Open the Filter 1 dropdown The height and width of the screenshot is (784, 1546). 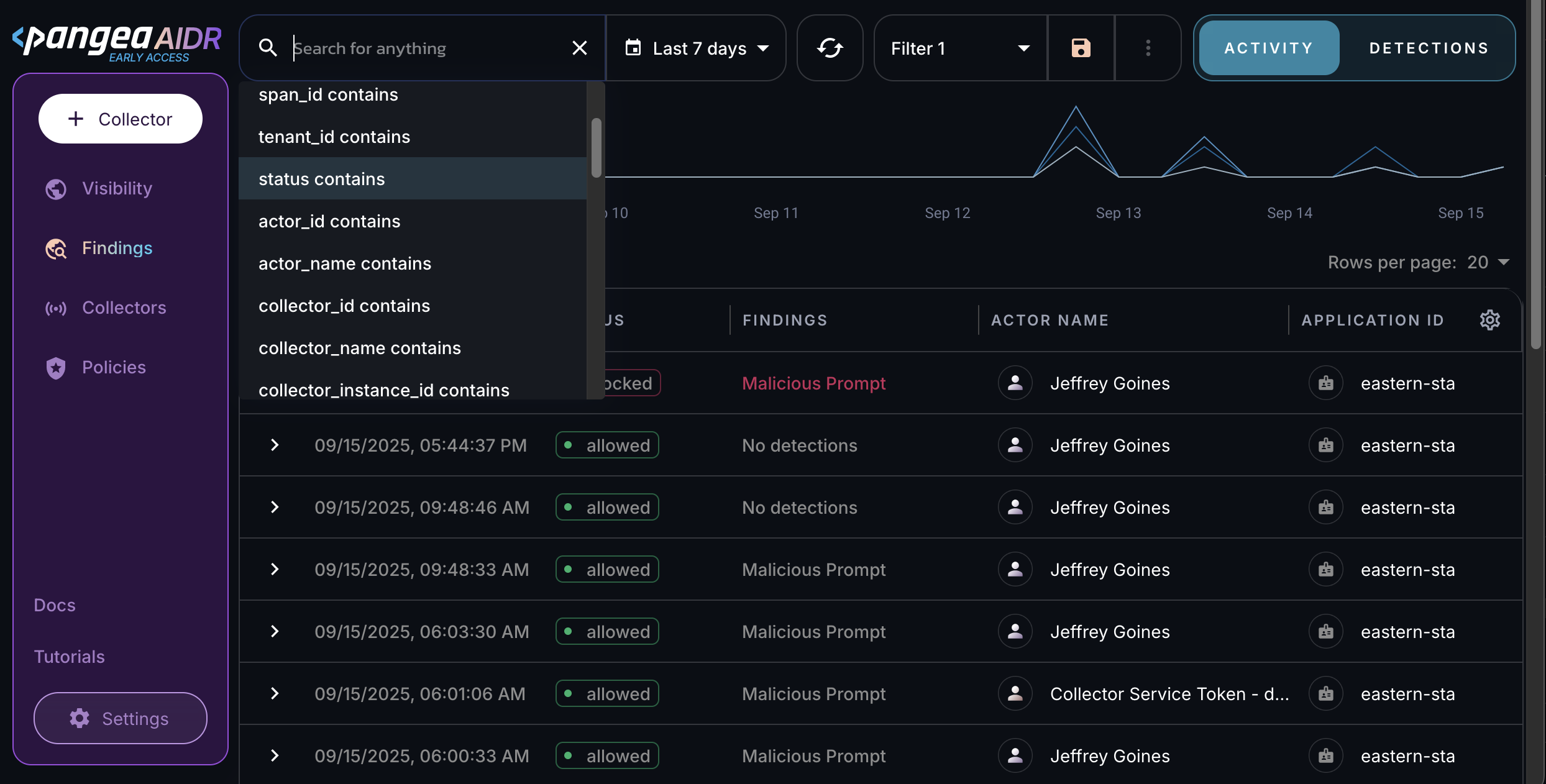click(960, 48)
